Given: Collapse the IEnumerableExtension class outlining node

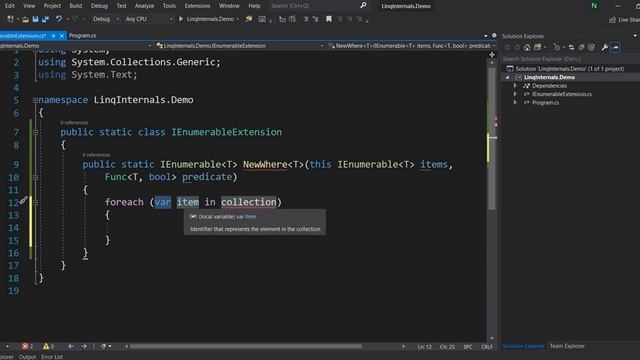Looking at the screenshot, I should tap(36, 132).
